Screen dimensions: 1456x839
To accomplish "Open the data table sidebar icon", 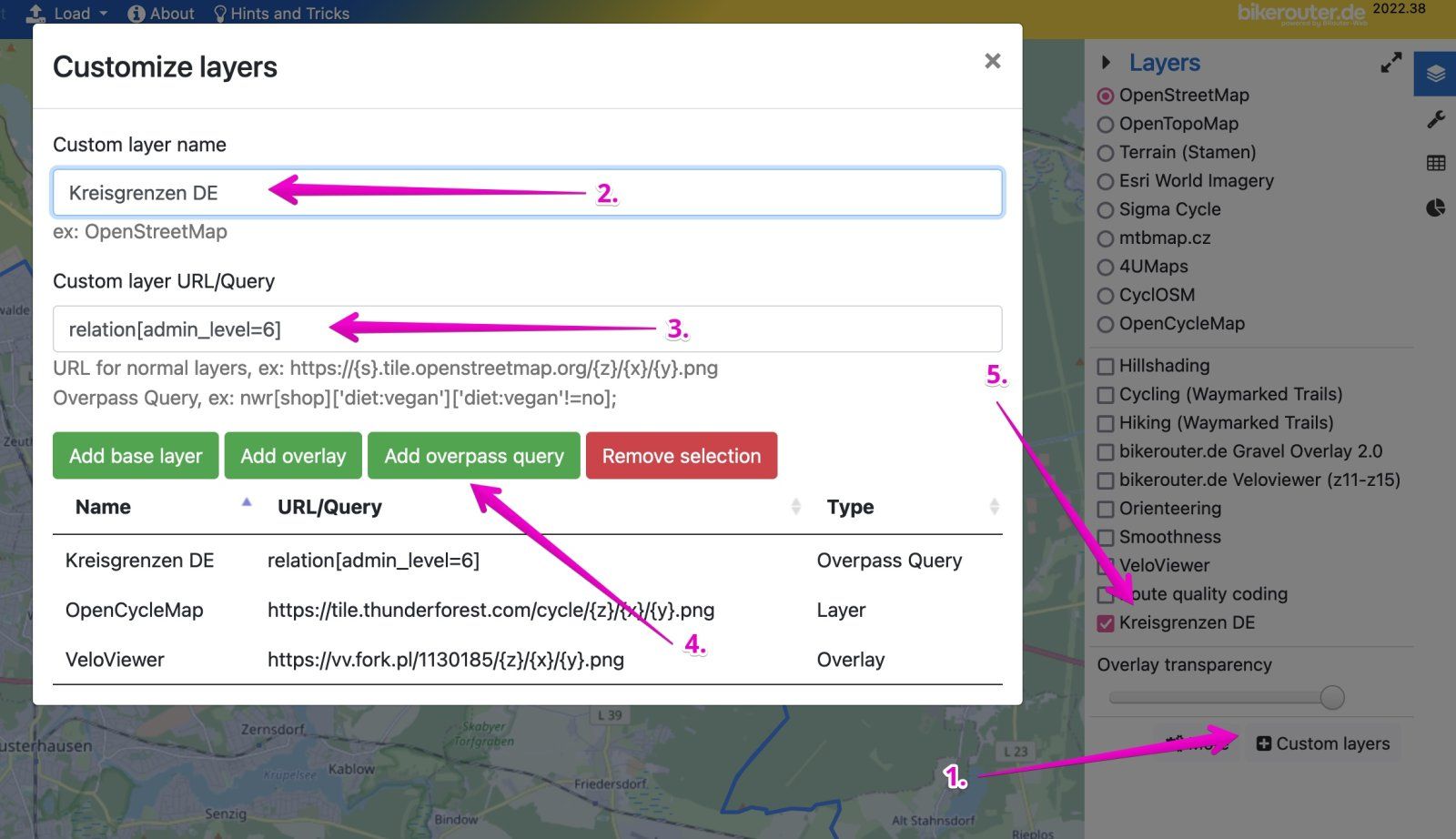I will pos(1436,164).
